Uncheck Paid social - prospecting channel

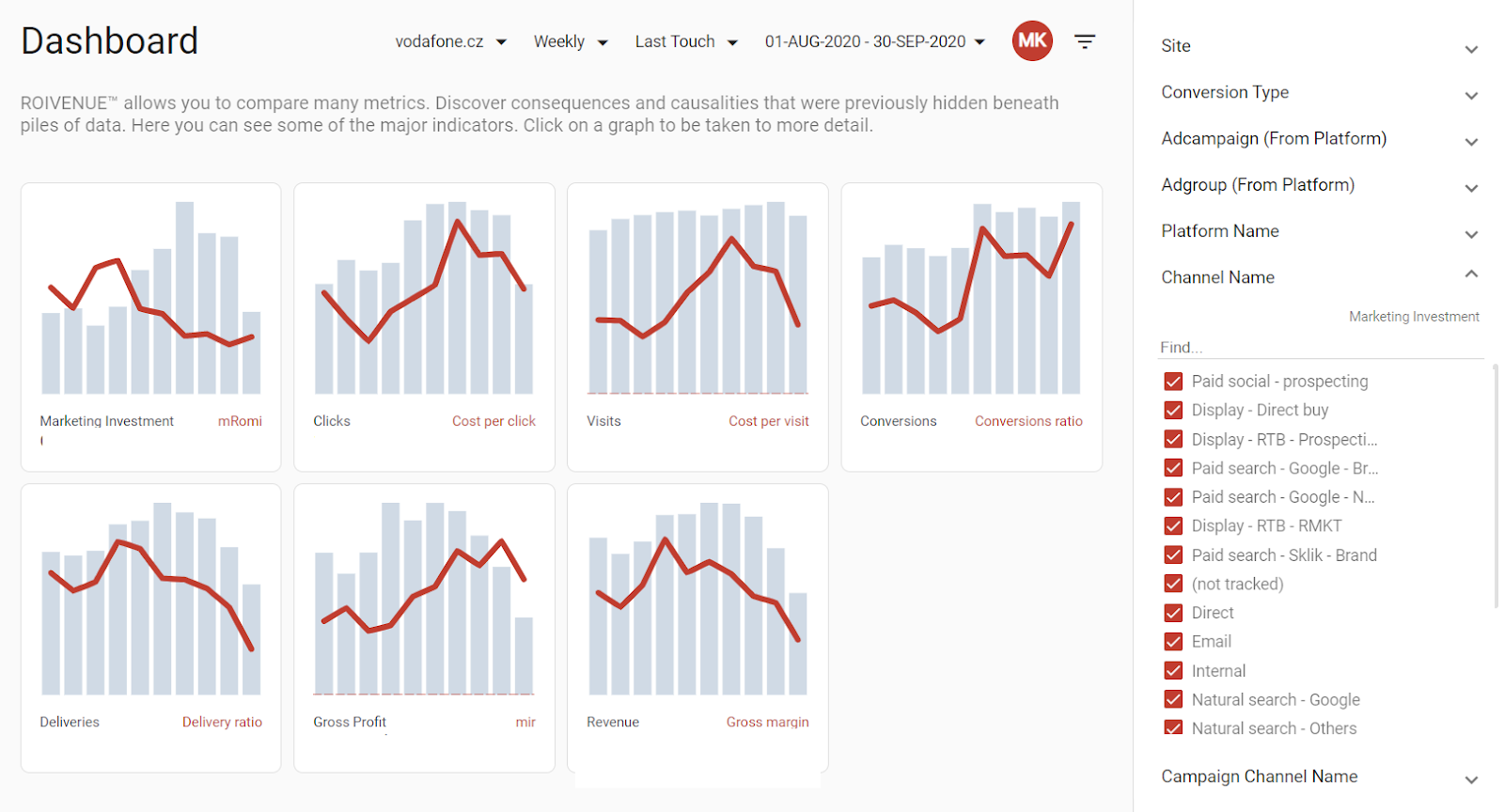[x=1173, y=382]
